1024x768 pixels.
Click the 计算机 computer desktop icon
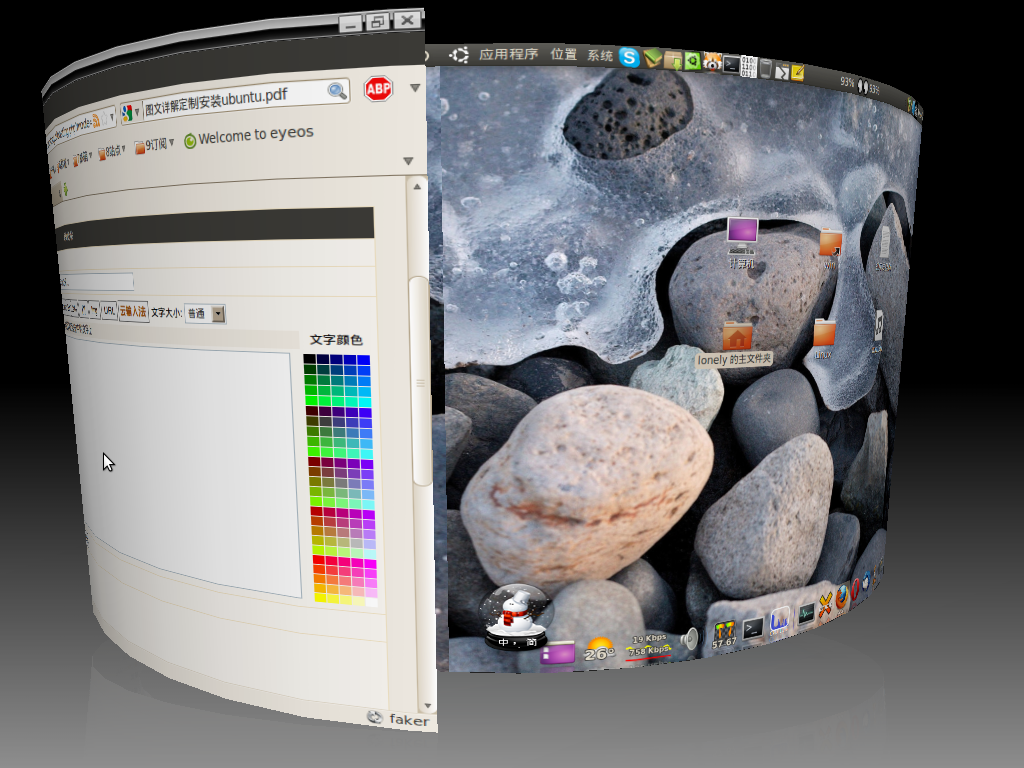coord(742,244)
